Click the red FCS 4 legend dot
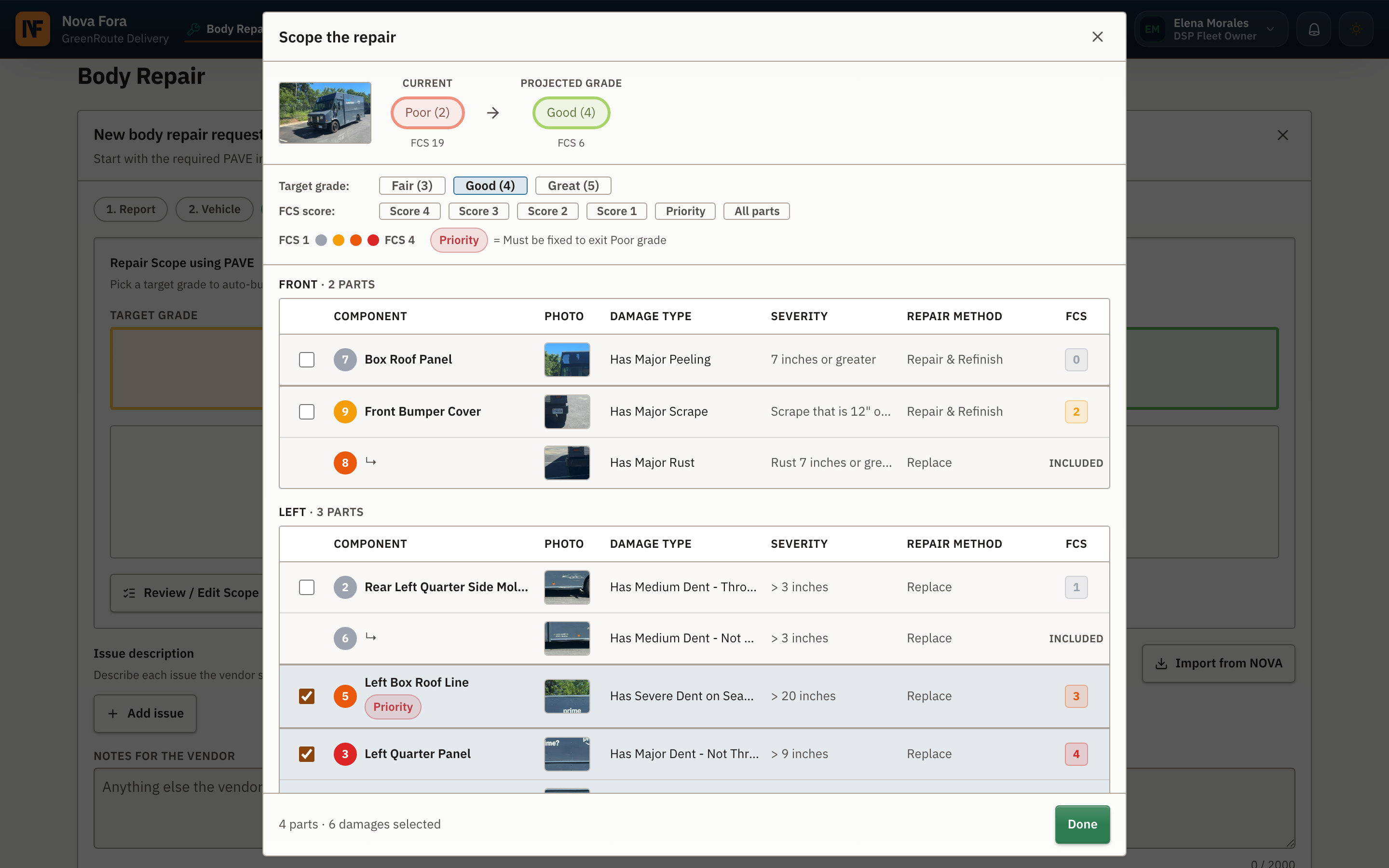This screenshot has width=1389, height=868. 373,240
